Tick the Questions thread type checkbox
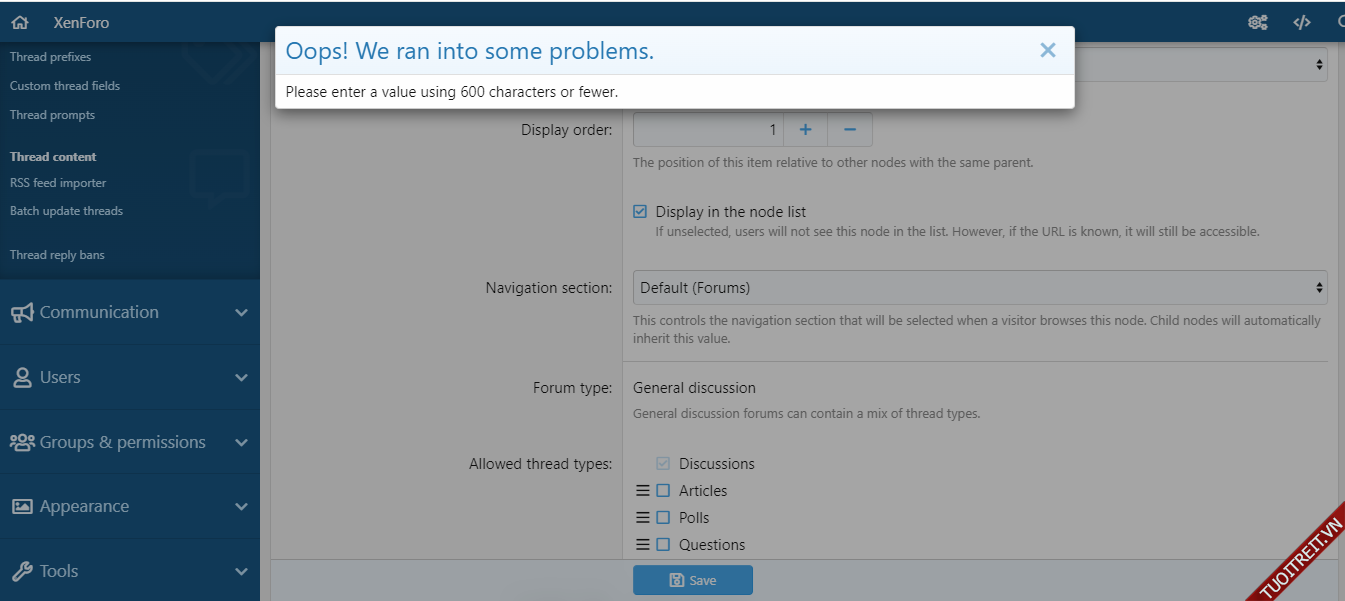The image size is (1345, 601). tap(663, 545)
